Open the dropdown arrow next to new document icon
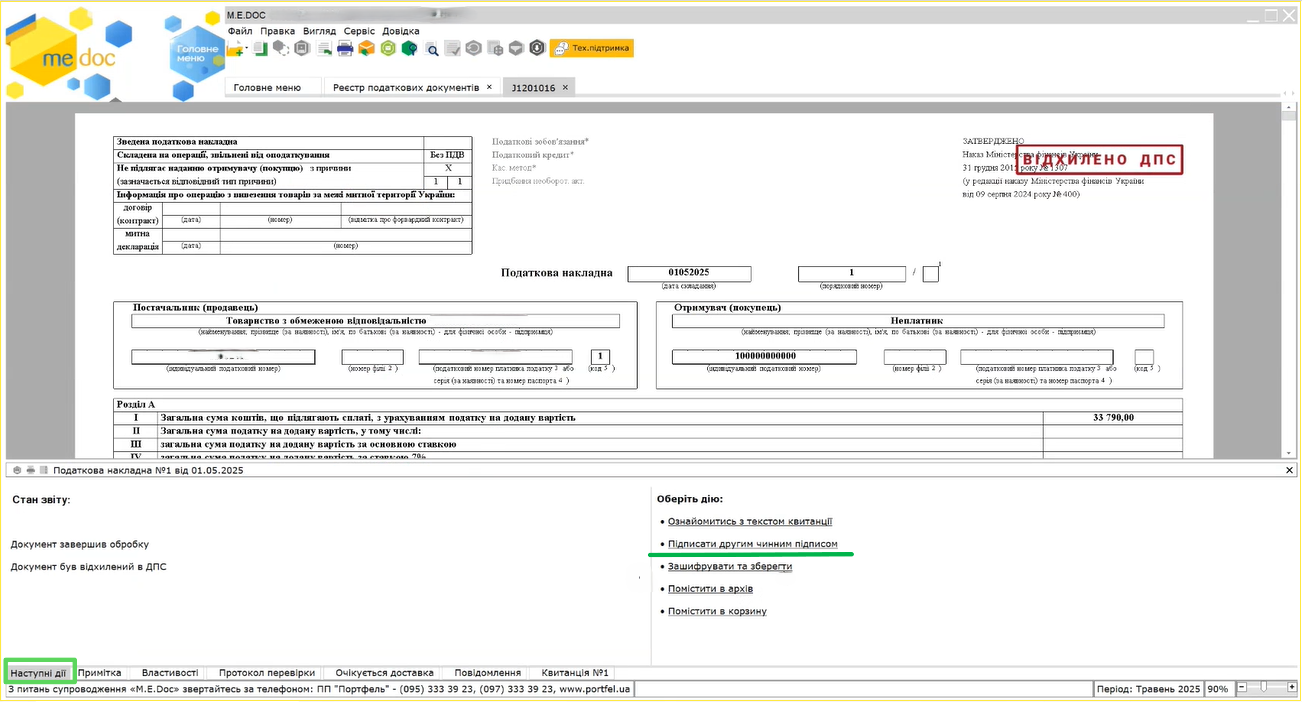Screen dimensions: 1302x702 click(x=247, y=48)
